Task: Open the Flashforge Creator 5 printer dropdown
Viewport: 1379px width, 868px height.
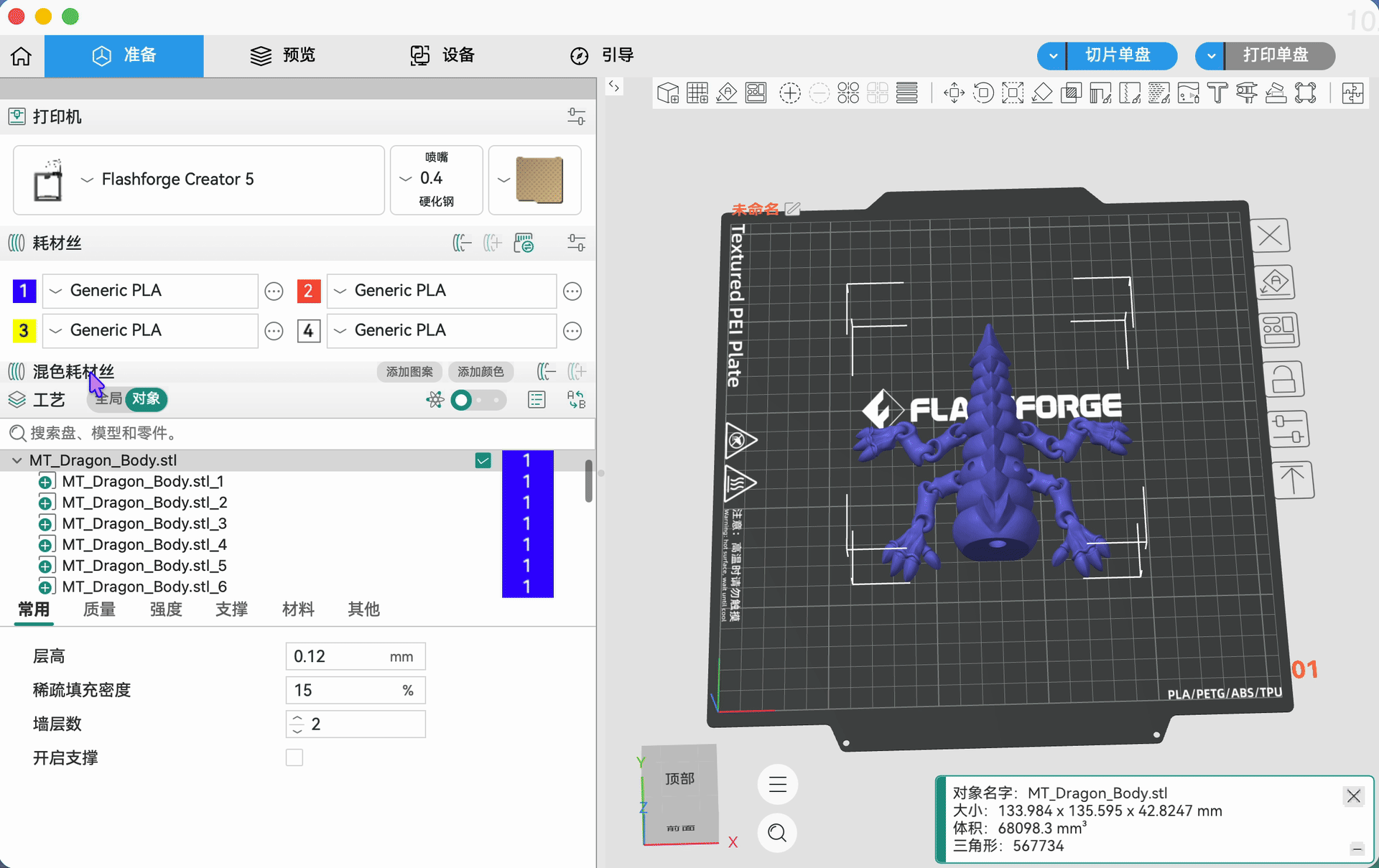Action: click(x=199, y=179)
